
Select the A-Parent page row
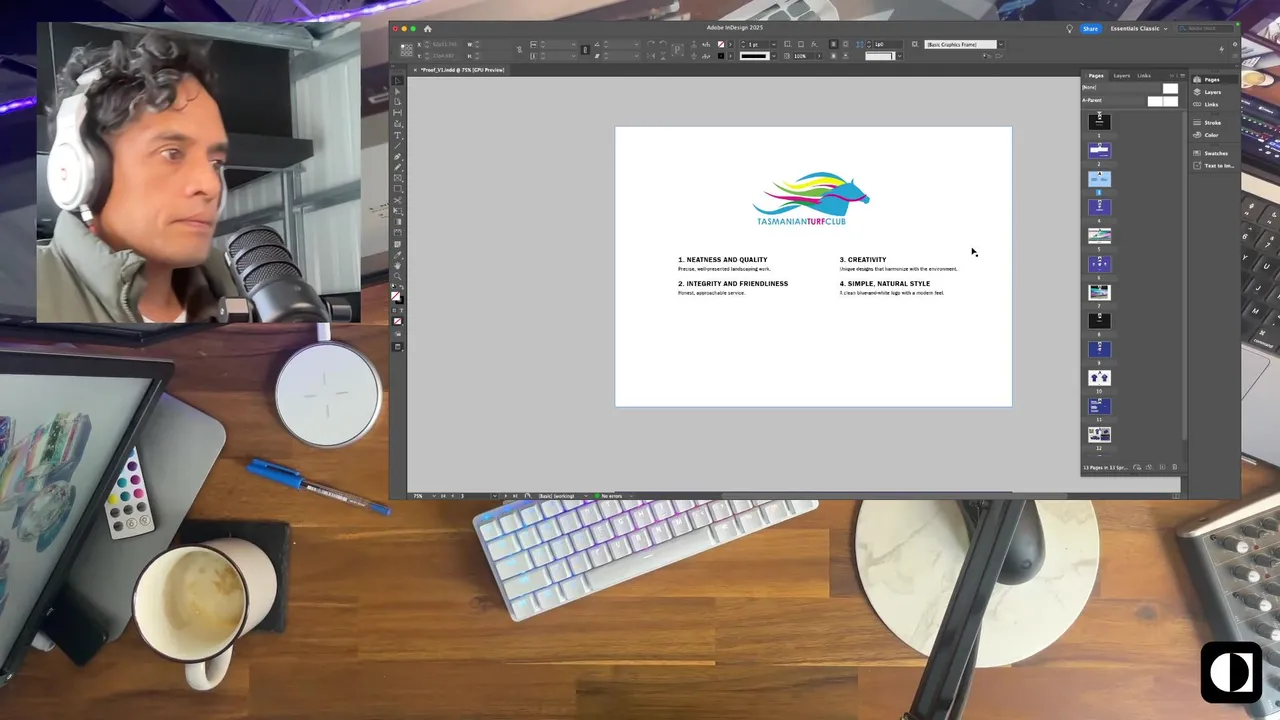(1130, 101)
